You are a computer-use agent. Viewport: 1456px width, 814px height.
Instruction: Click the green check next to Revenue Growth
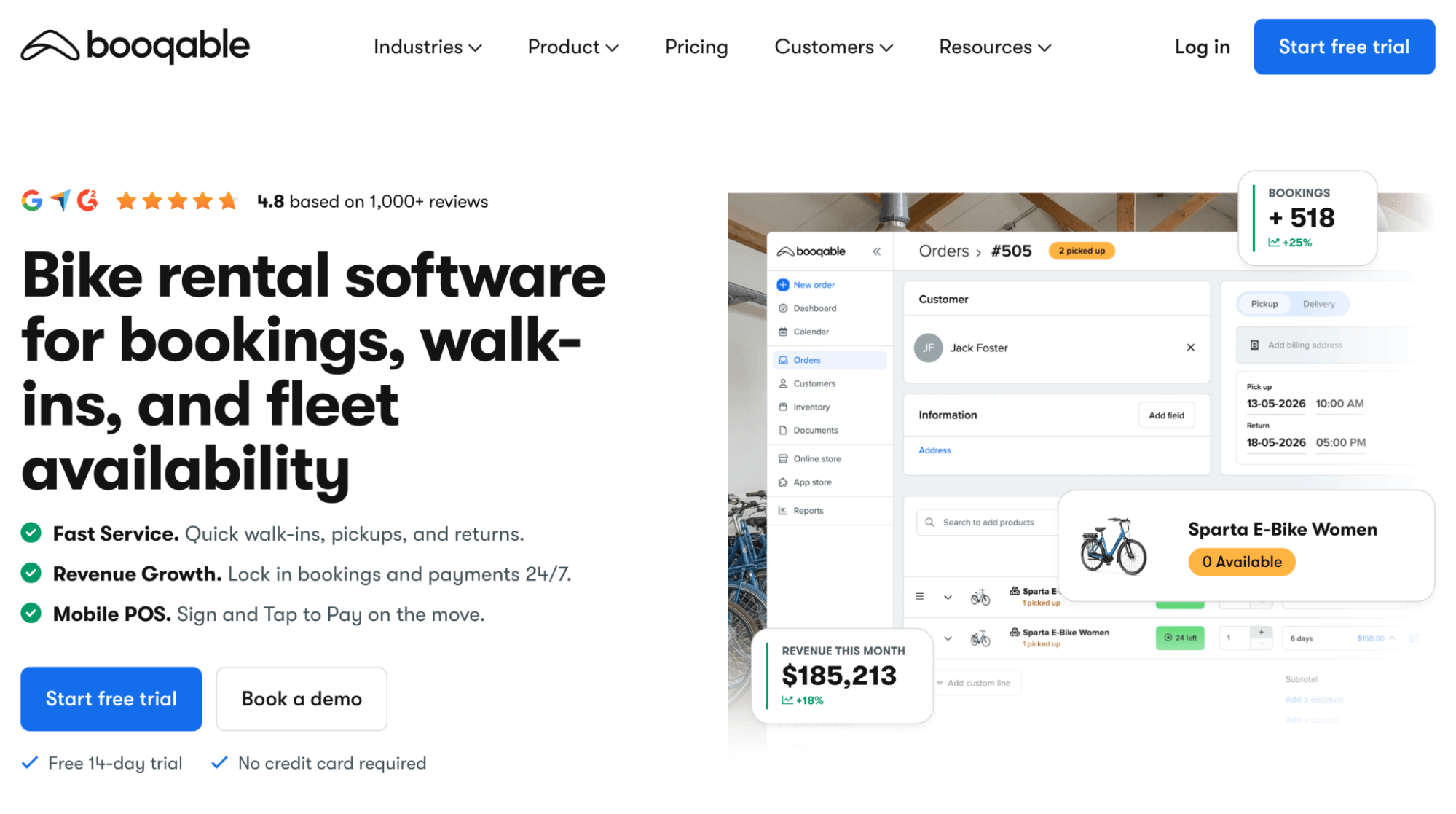point(31,573)
